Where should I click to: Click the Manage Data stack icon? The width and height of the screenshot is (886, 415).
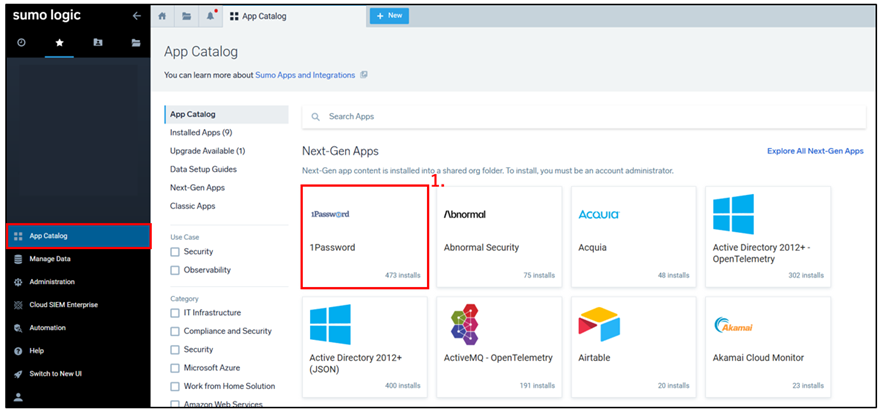[x=18, y=259]
